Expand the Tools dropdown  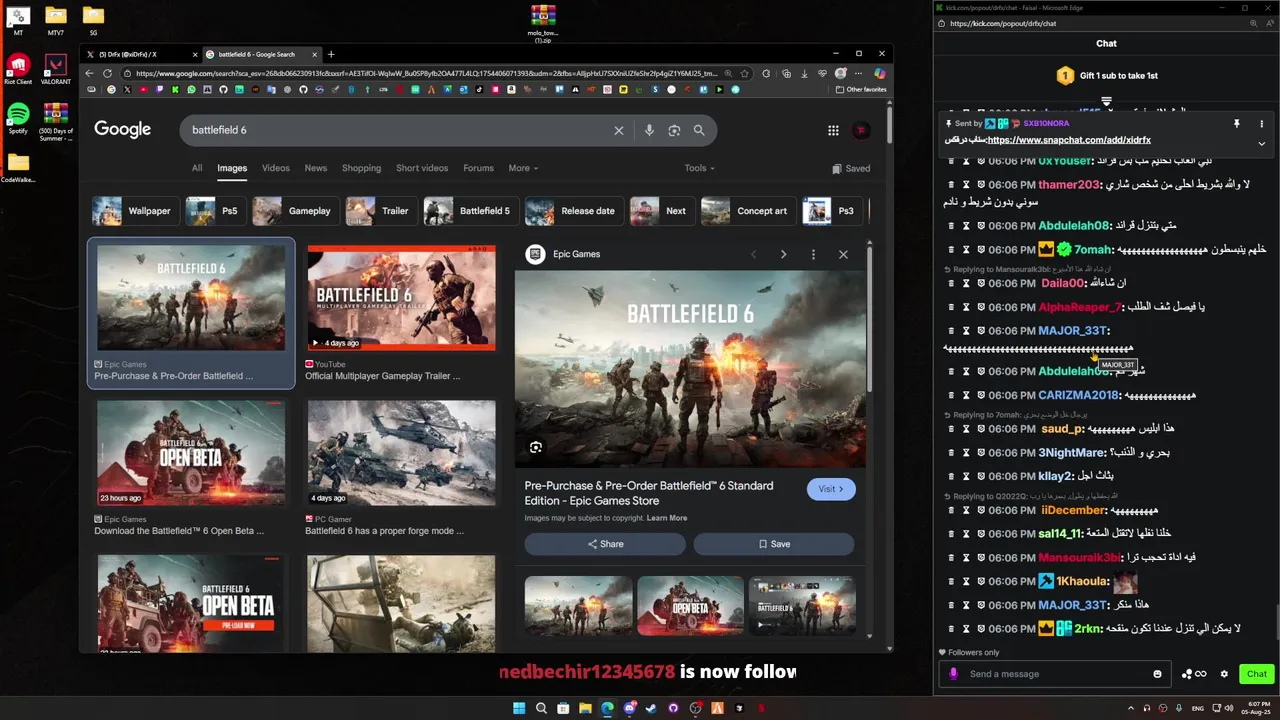tap(699, 168)
